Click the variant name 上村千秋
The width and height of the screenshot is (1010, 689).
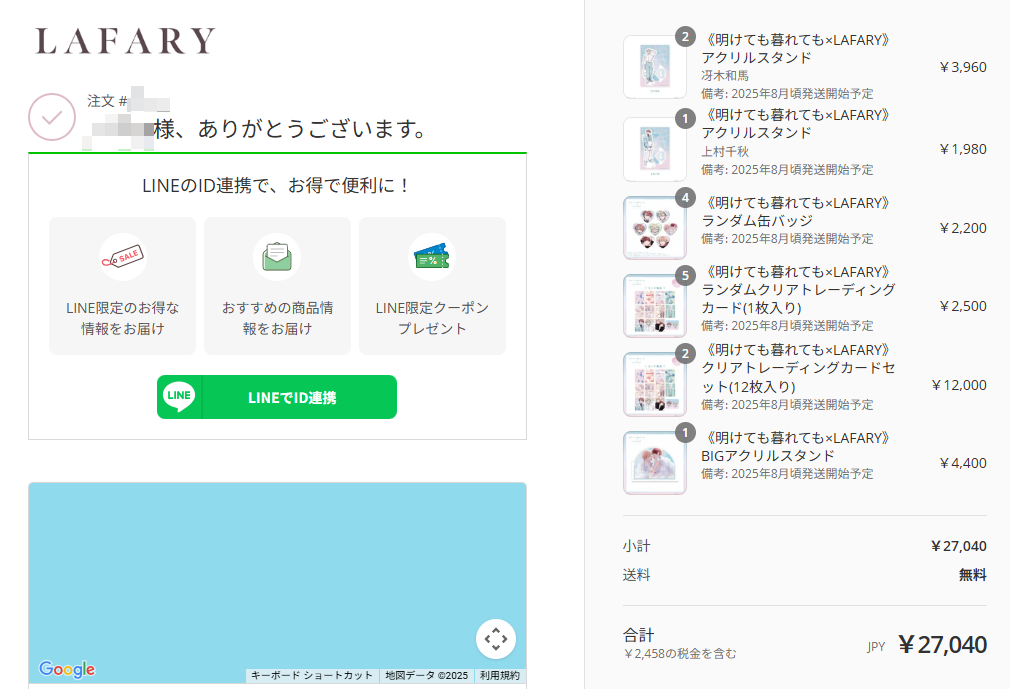coord(725,151)
